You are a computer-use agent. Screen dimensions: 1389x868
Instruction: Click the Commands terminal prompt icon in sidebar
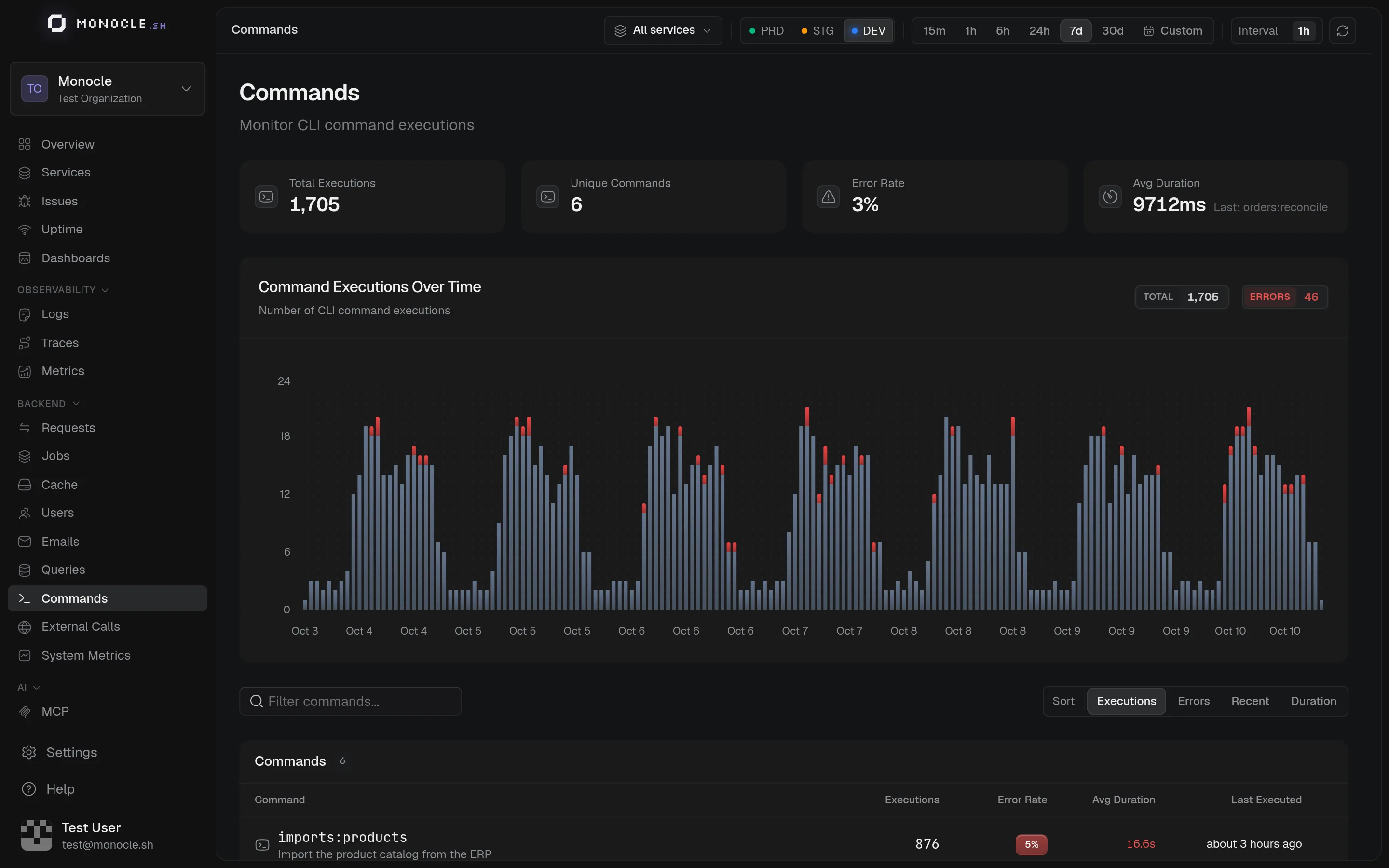(x=24, y=598)
